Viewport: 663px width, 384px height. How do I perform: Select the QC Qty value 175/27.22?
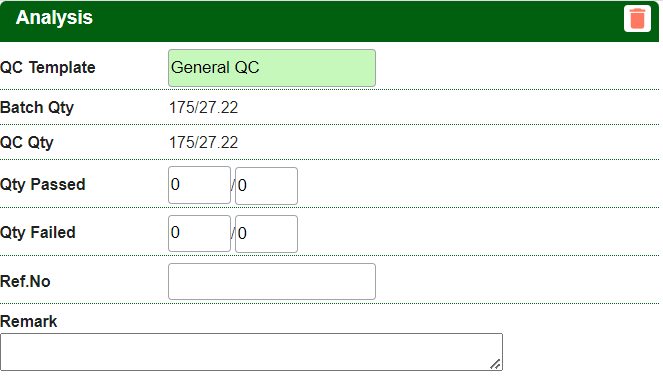[203, 143]
